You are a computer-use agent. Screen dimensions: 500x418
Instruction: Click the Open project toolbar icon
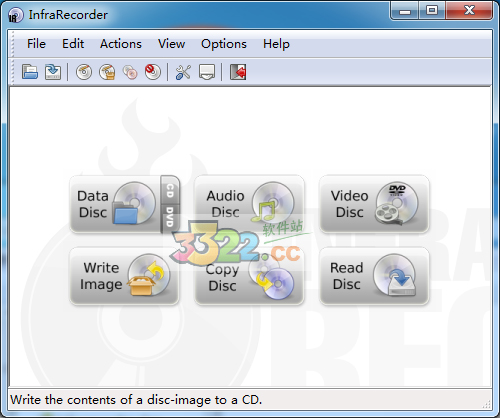[x=30, y=72]
